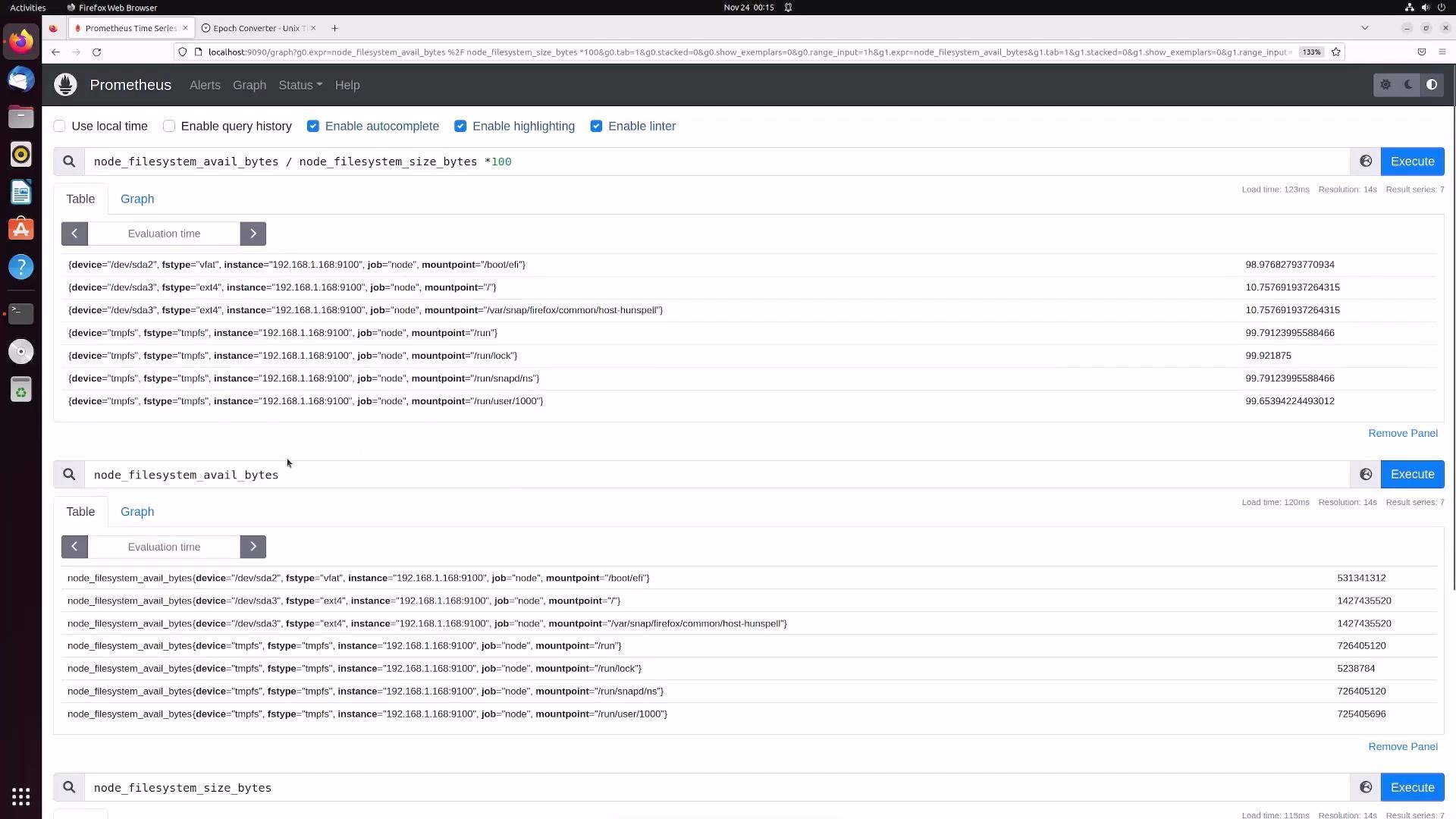Viewport: 1456px width, 819px height.
Task: Click the Prometheus flame logo
Action: (65, 85)
